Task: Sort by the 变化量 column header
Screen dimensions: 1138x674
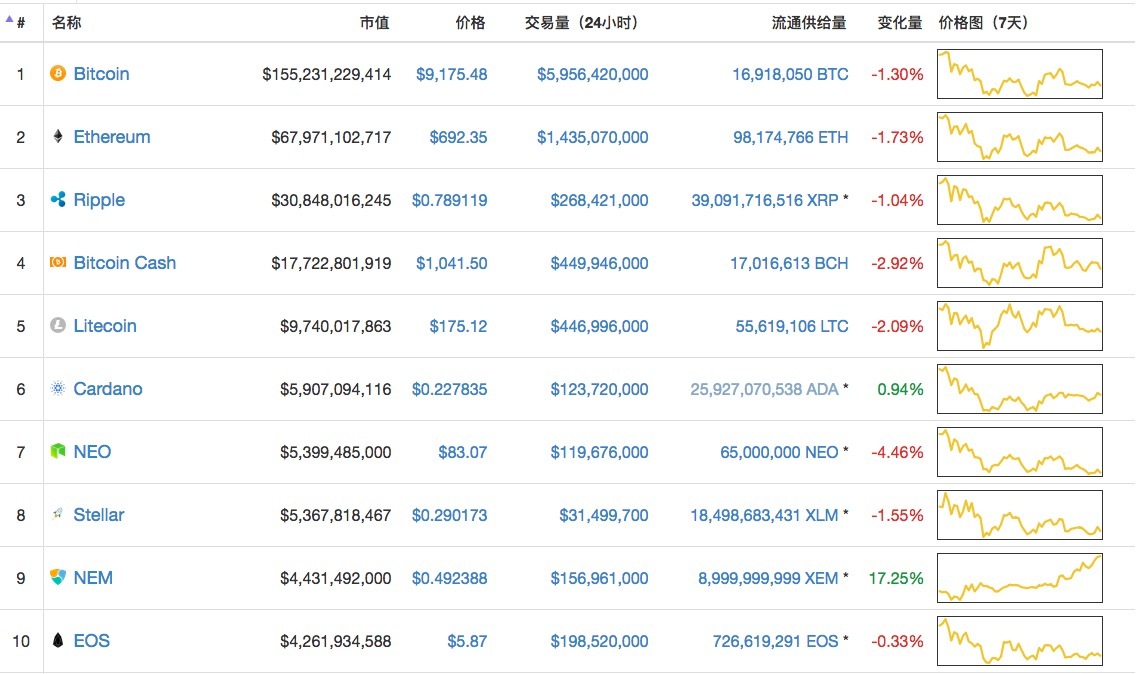Action: [x=900, y=23]
